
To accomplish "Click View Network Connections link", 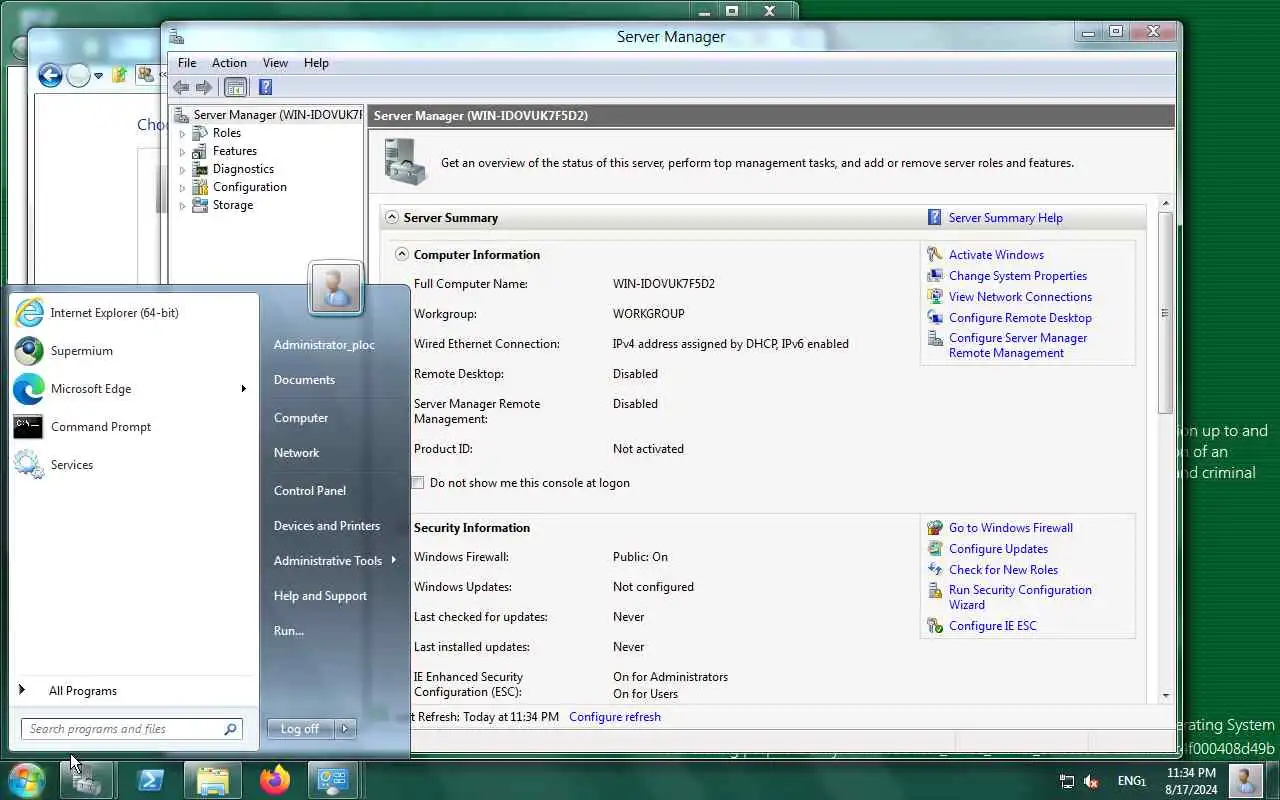I will (x=1020, y=297).
